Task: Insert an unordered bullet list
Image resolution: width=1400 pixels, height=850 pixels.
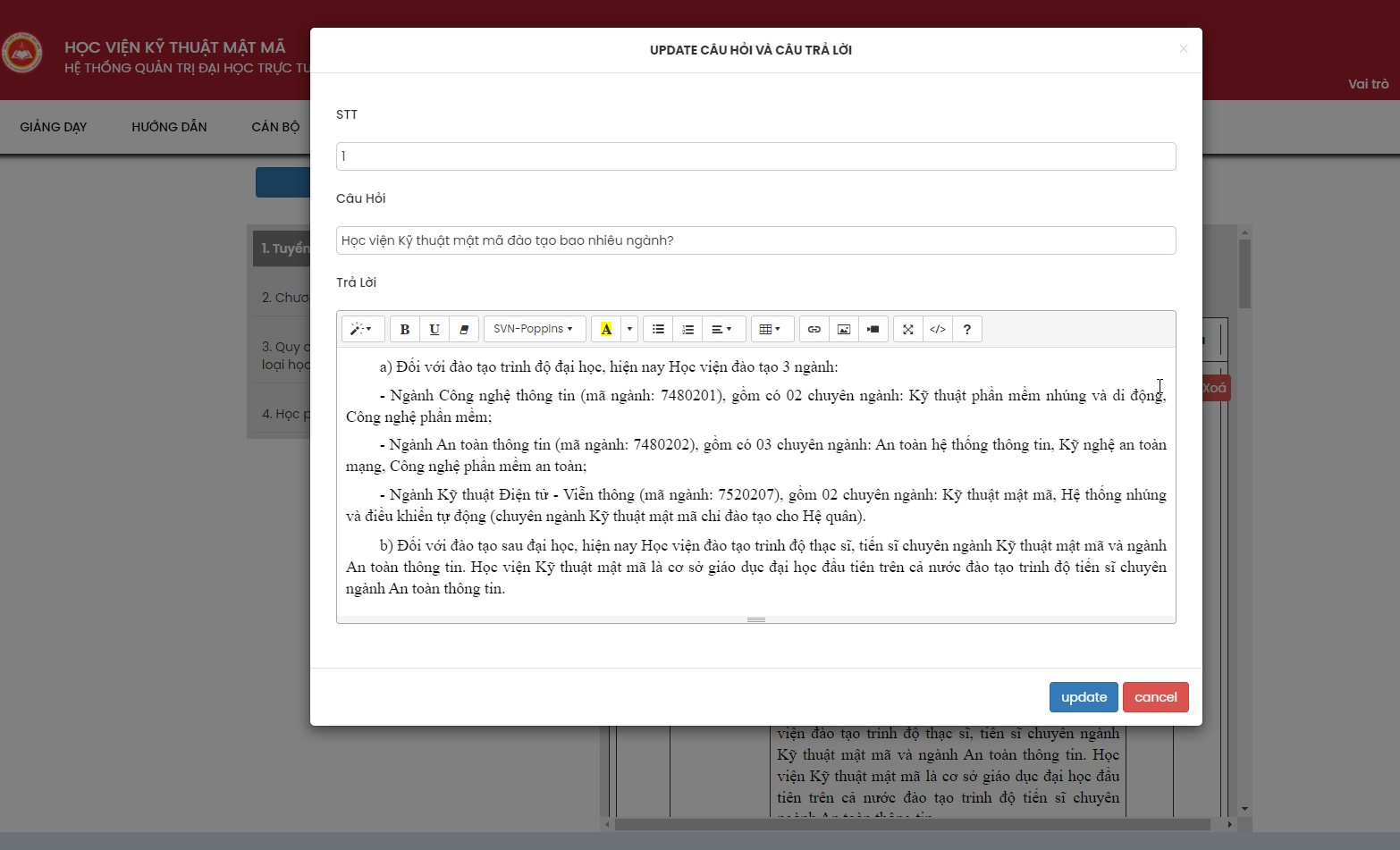Action: click(658, 329)
